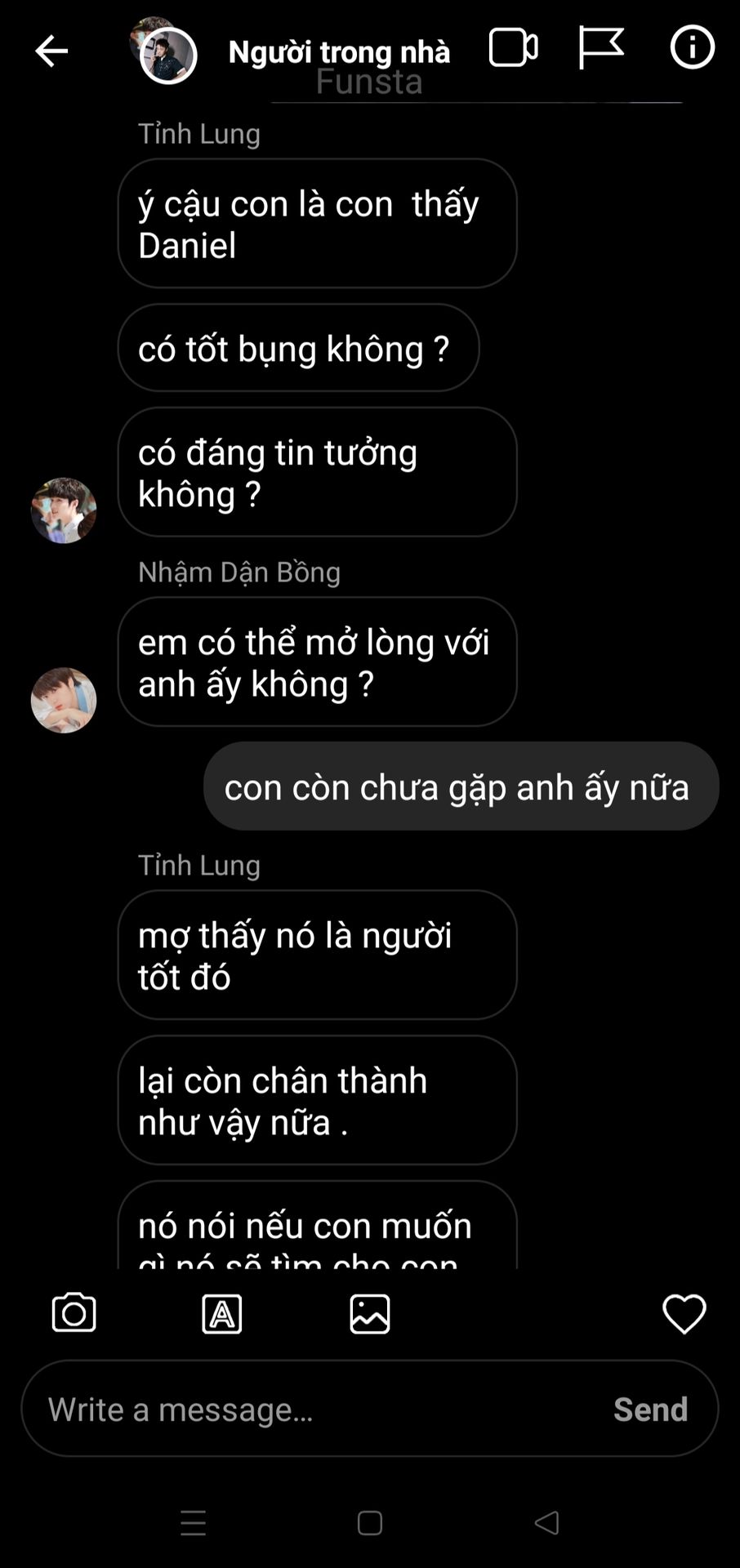Image resolution: width=740 pixels, height=1568 pixels.
Task: Tap Nhậm Dận Bồng's profile picture
Action: (64, 700)
